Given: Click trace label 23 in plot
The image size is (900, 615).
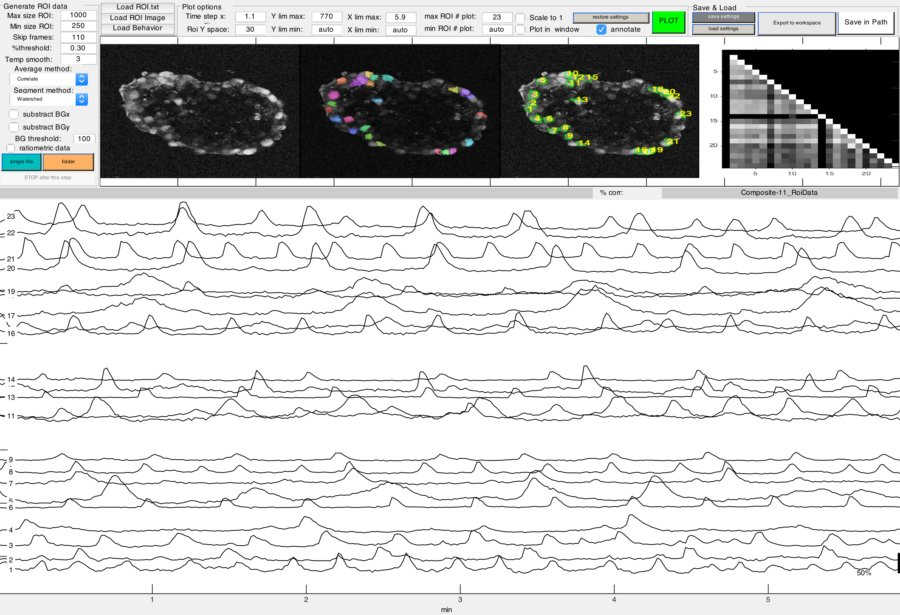Looking at the screenshot, I should pyautogui.click(x=11, y=216).
